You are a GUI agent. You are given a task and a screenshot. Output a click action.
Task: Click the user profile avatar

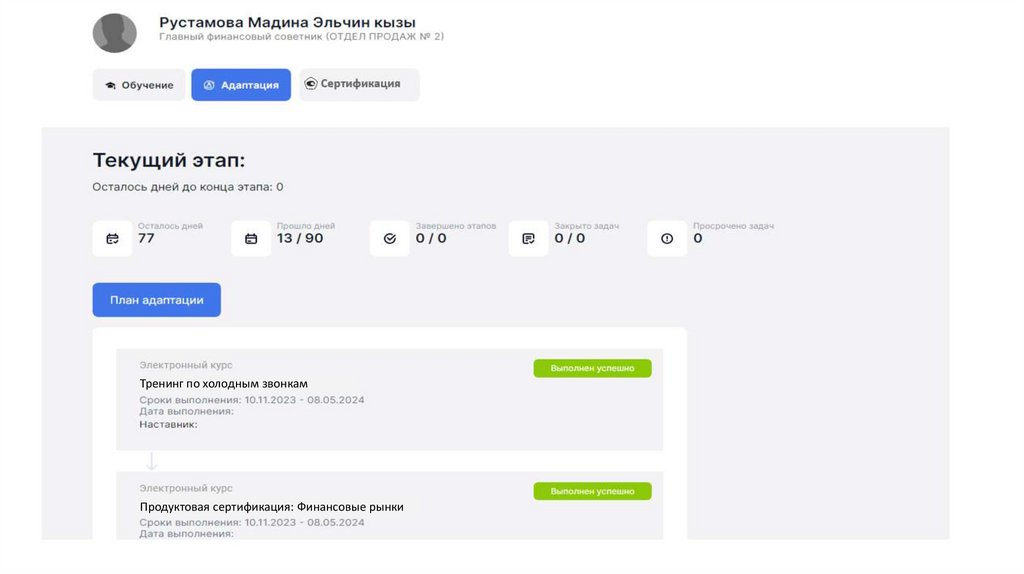point(114,33)
